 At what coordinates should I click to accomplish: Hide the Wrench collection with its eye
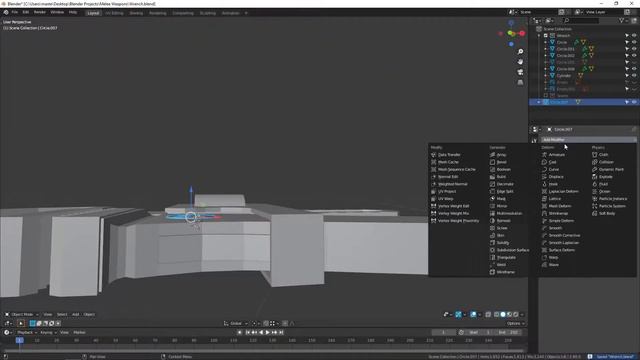click(634, 36)
